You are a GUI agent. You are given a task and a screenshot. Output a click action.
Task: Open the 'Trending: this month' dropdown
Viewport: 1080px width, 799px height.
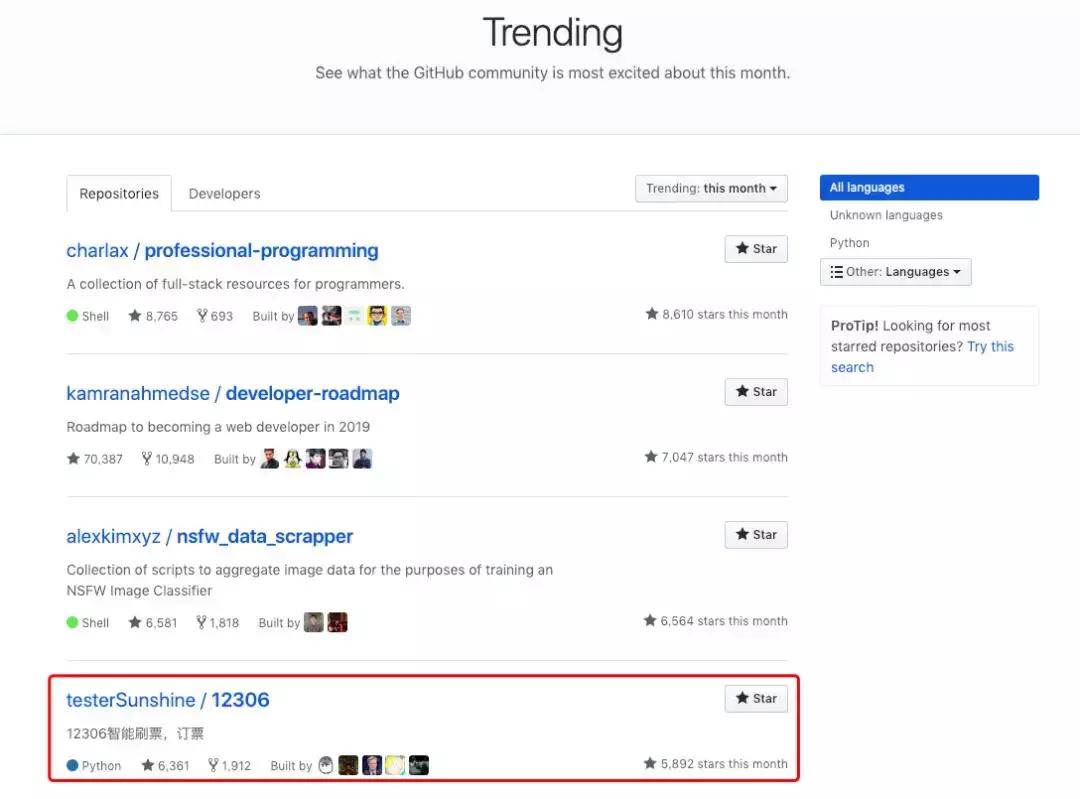pos(711,189)
